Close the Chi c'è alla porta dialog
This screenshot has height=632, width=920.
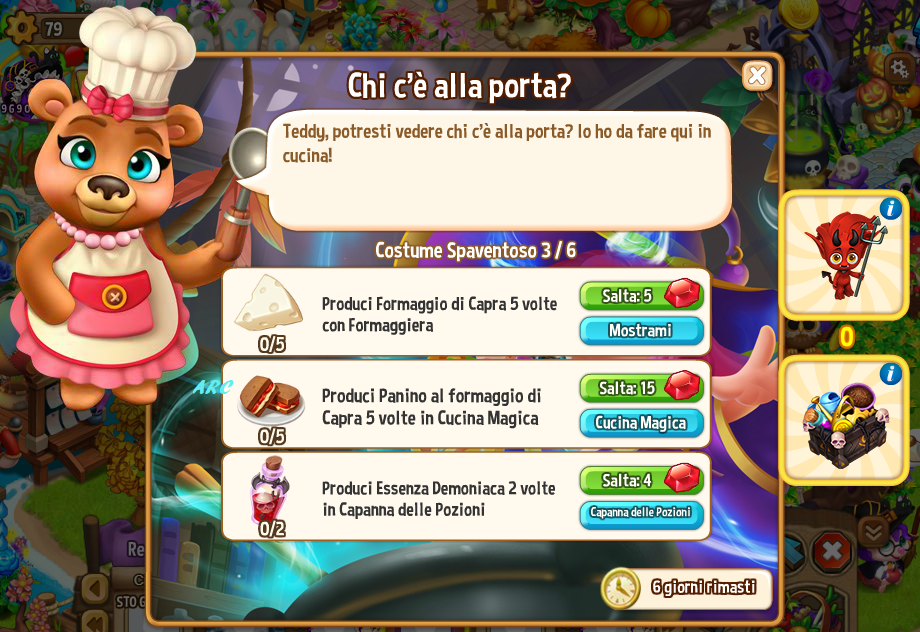click(x=757, y=76)
